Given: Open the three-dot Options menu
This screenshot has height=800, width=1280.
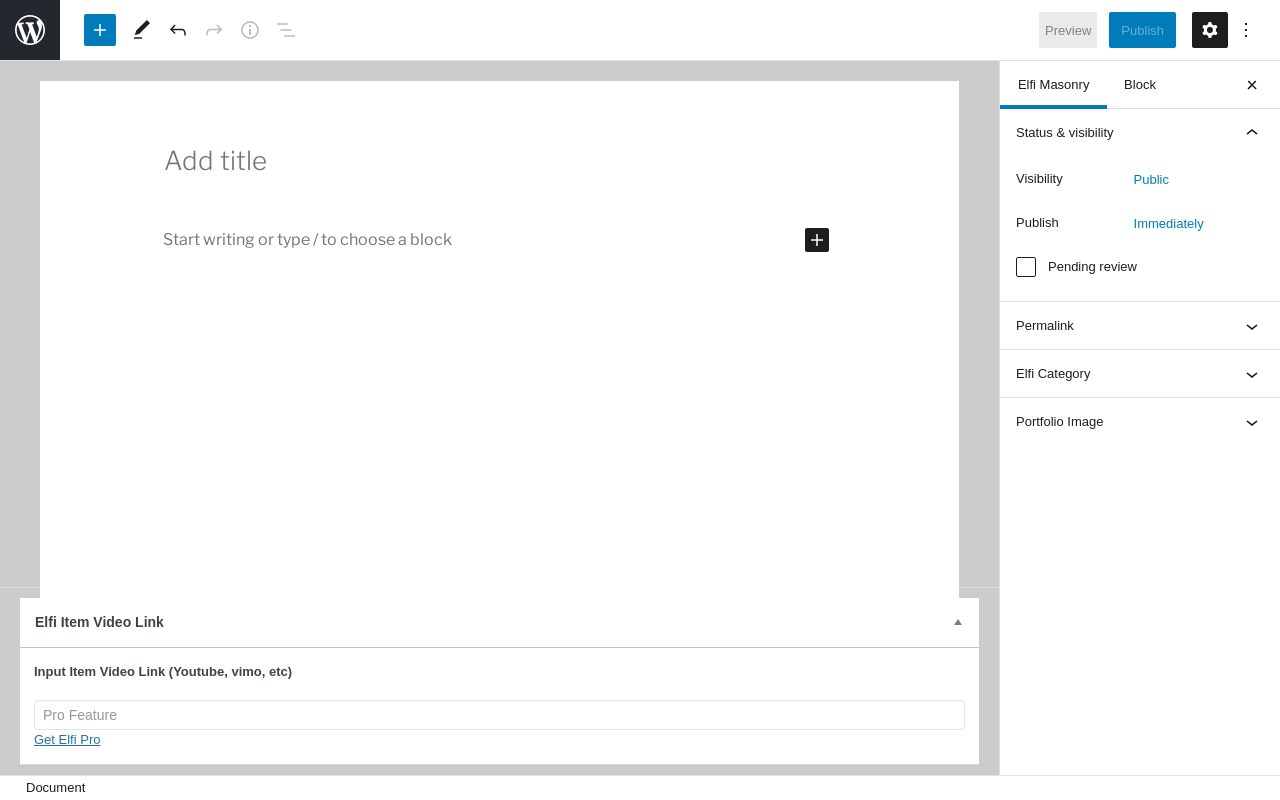Looking at the screenshot, I should pos(1246,30).
